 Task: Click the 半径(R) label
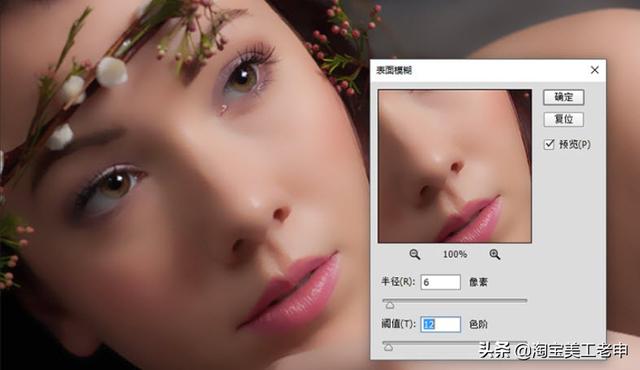click(398, 282)
